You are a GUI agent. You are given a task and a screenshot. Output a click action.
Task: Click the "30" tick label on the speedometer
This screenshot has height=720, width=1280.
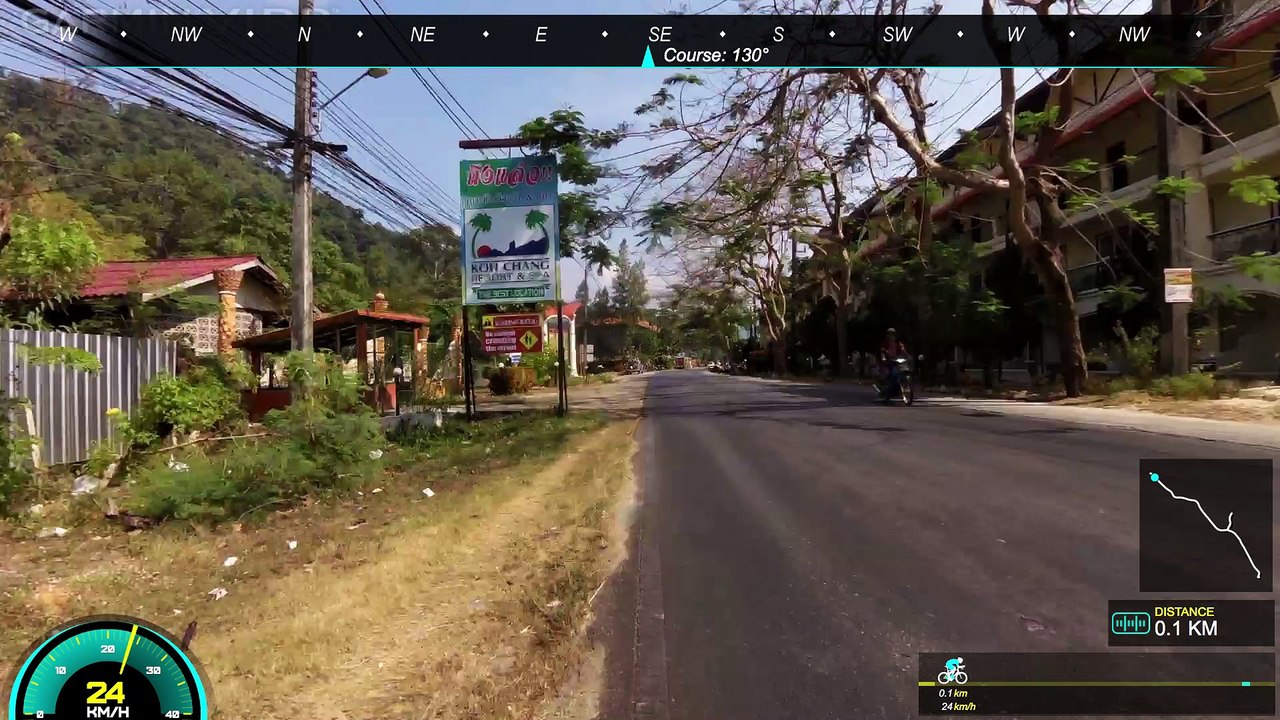(153, 670)
